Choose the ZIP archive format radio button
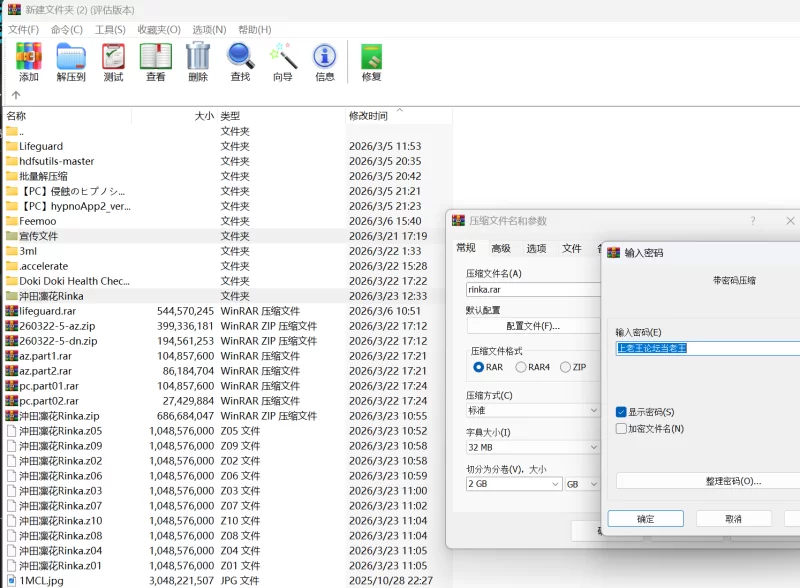 click(566, 367)
